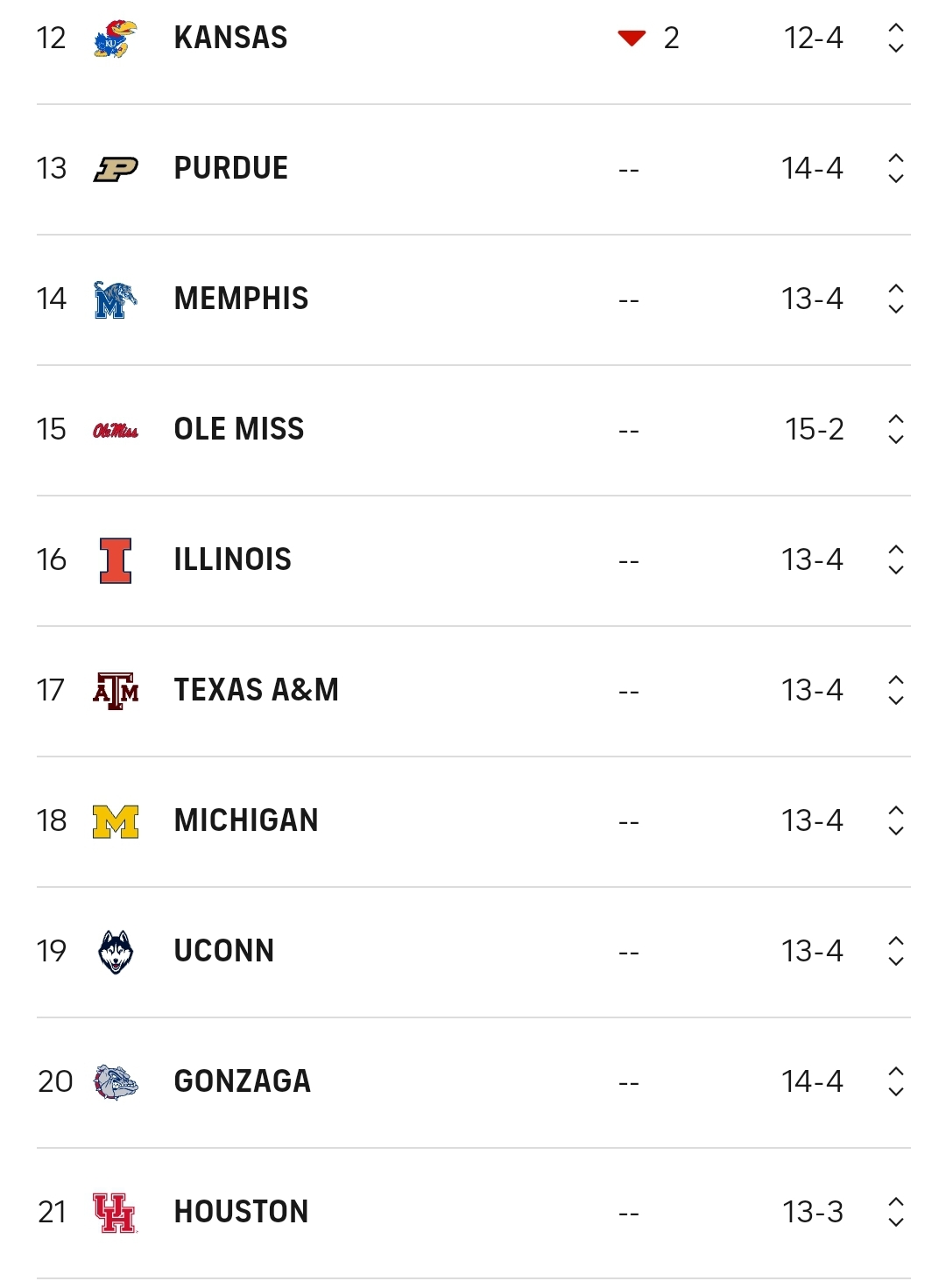Viewport: 946px width, 1288px height.
Task: Click the Illinois 13-4 record
Action: point(812,560)
